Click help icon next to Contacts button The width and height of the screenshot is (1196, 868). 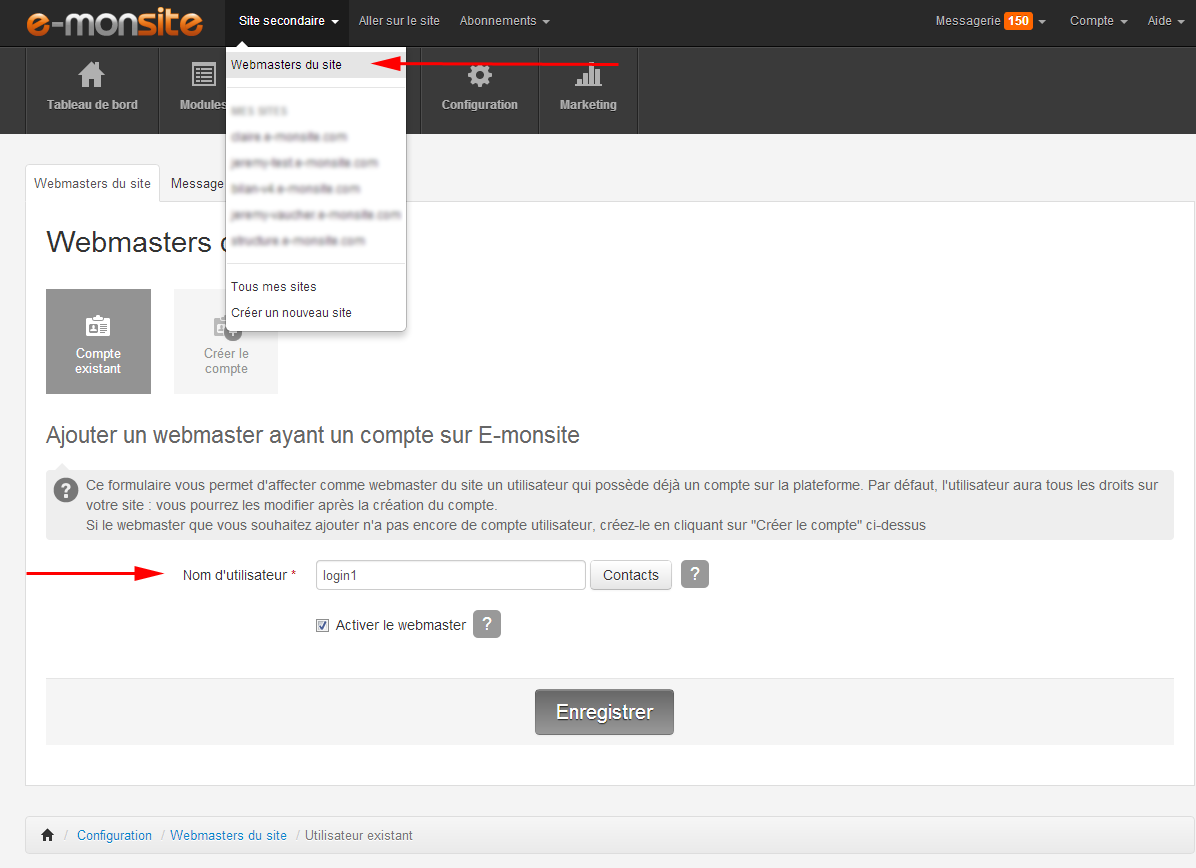coord(695,574)
